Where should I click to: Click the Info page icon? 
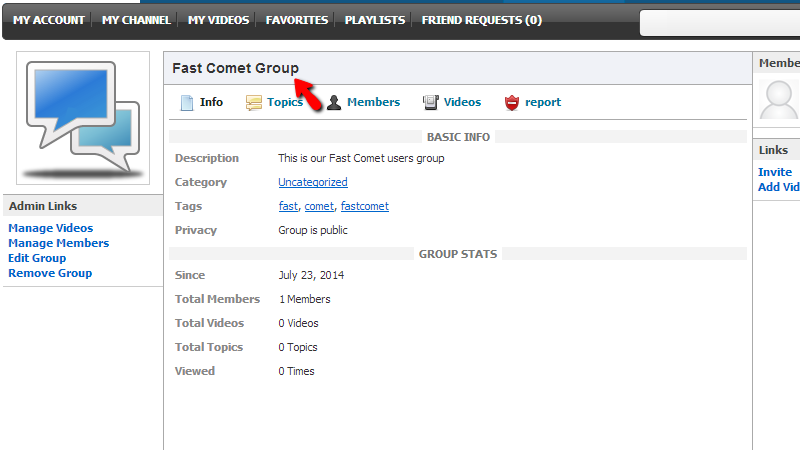click(x=187, y=103)
